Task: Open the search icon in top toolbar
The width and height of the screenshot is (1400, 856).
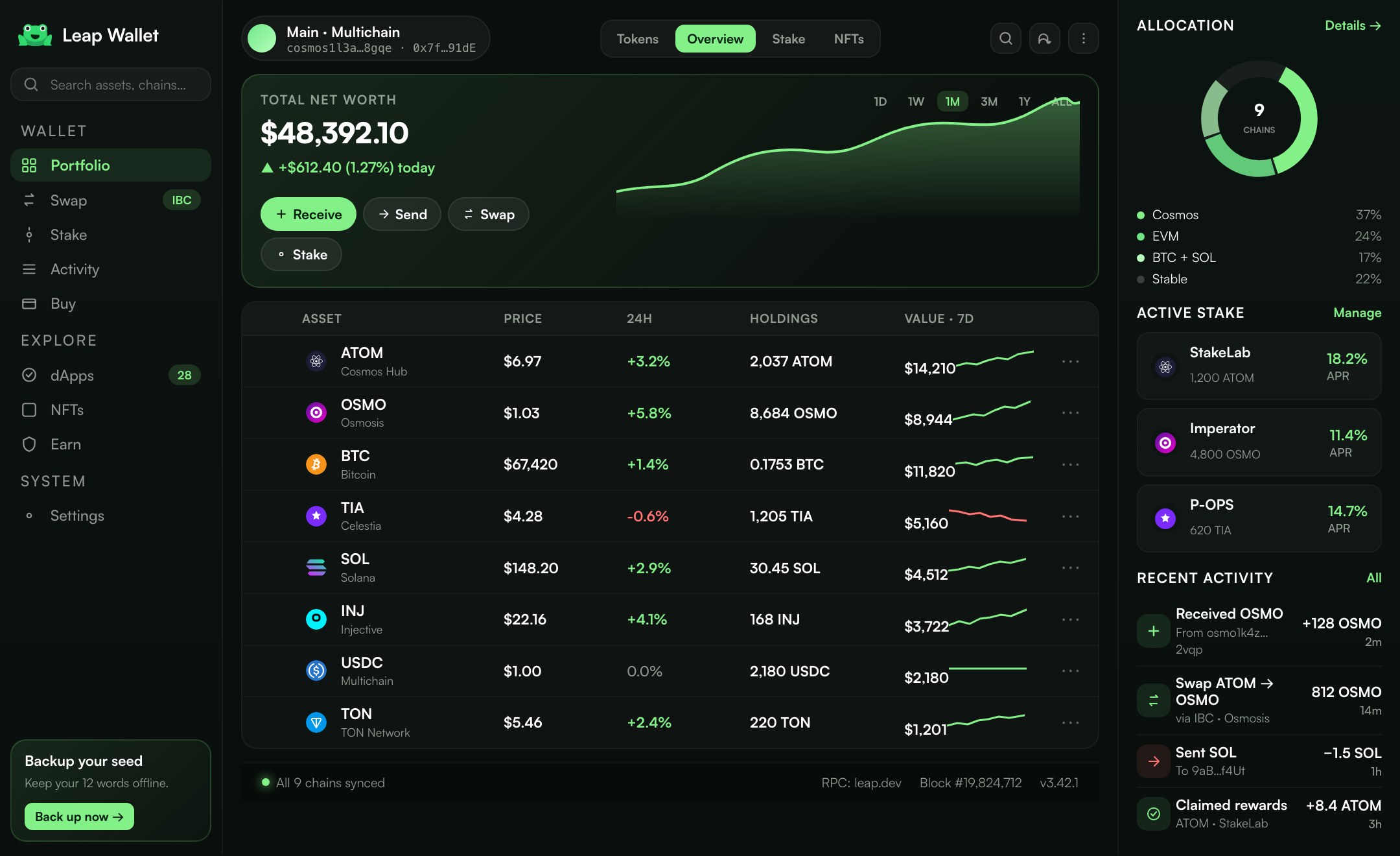Action: [x=1006, y=39]
